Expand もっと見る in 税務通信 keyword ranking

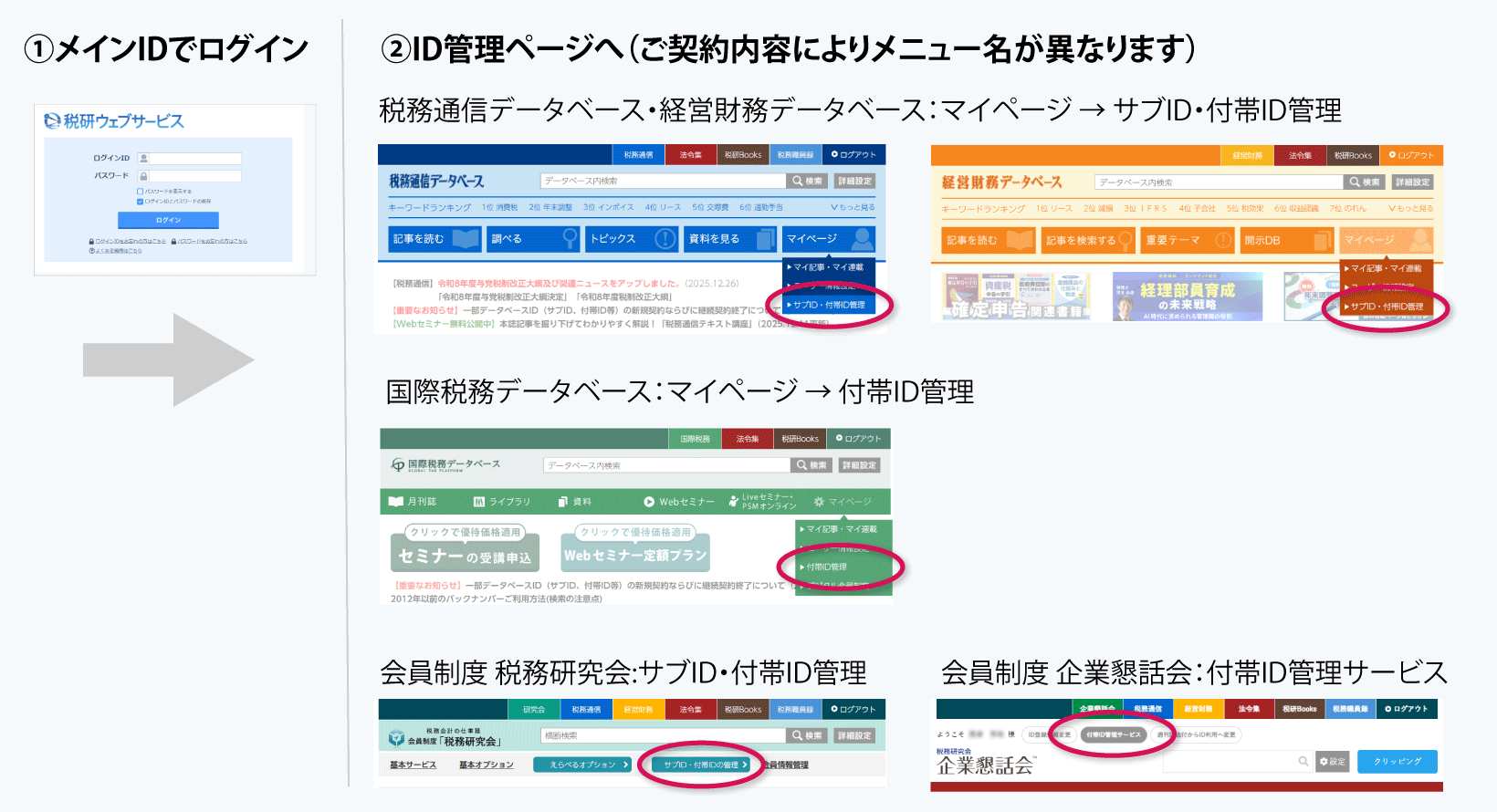tap(853, 207)
